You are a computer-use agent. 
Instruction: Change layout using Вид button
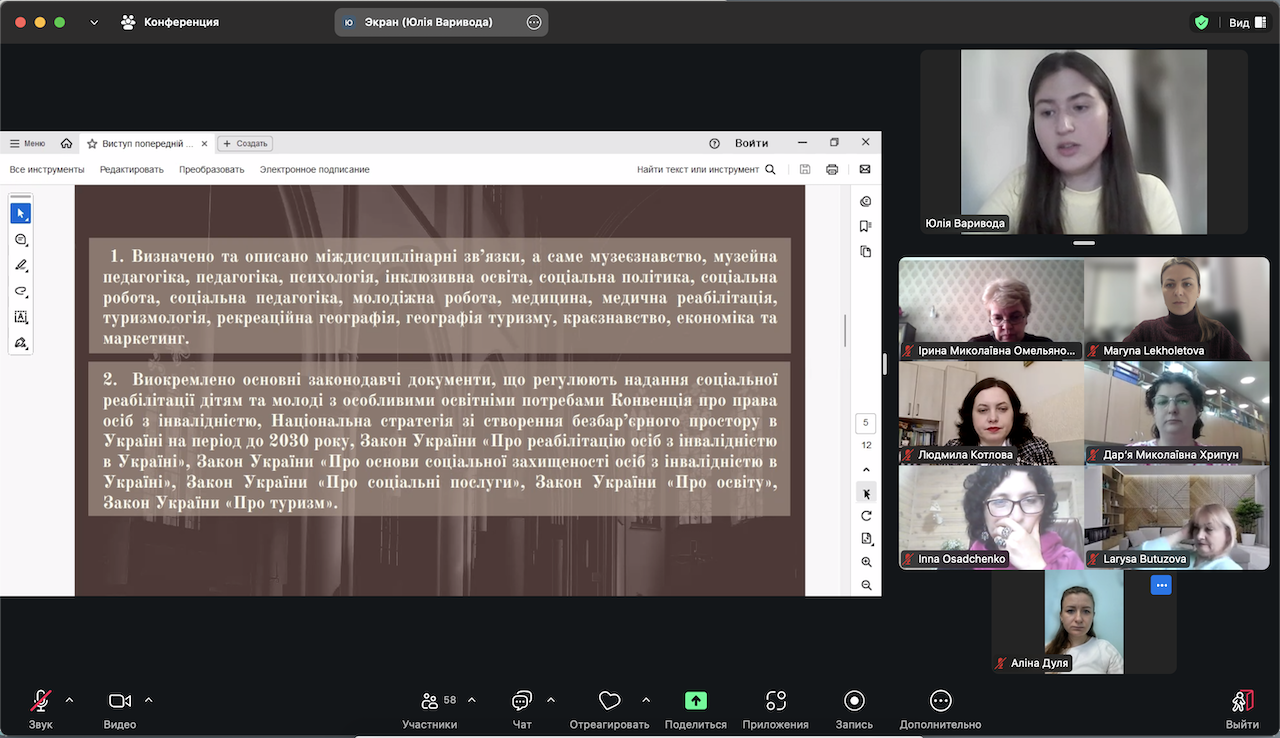pyautogui.click(x=1246, y=22)
